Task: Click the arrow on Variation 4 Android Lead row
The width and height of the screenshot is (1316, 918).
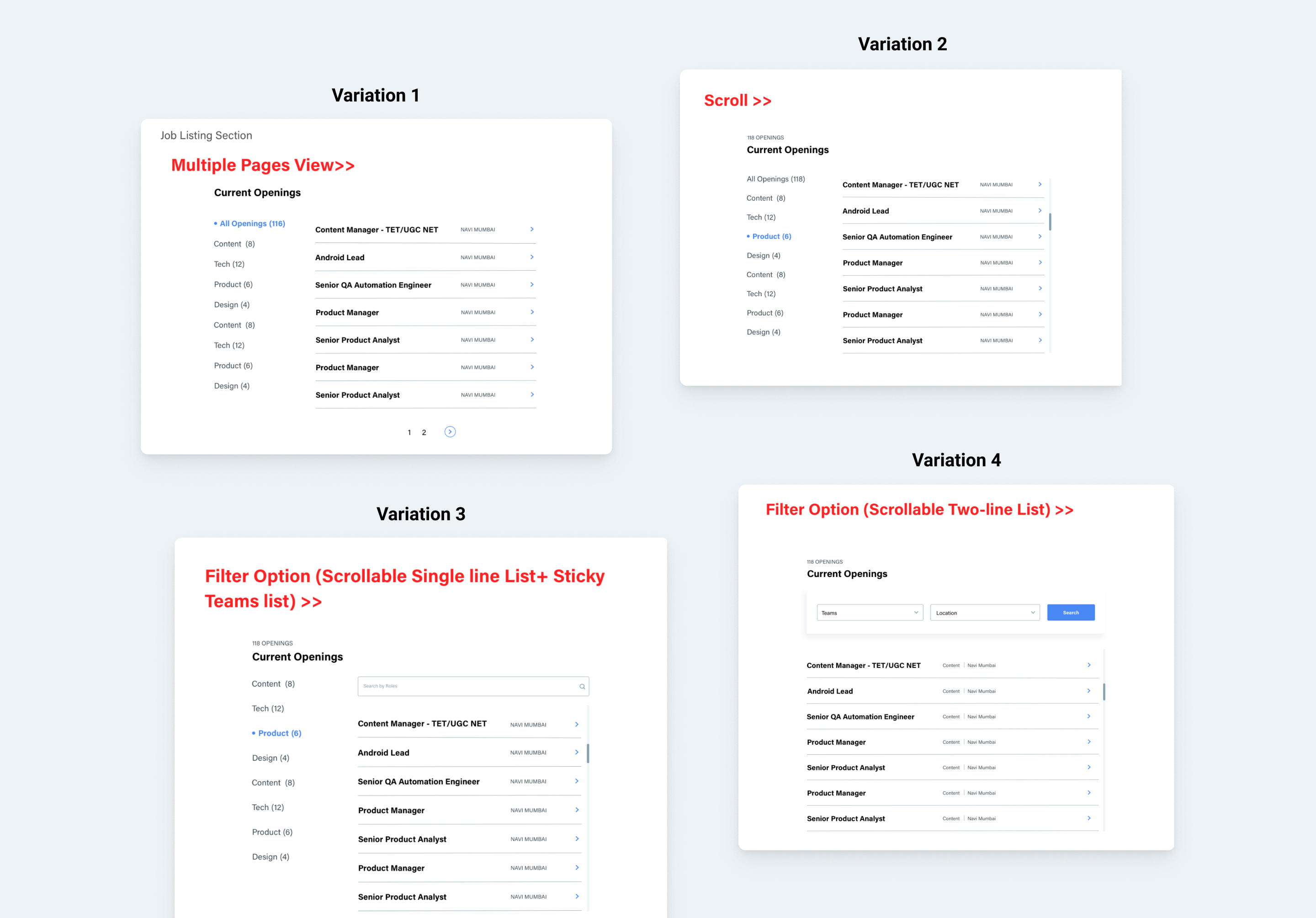Action: point(1088,691)
